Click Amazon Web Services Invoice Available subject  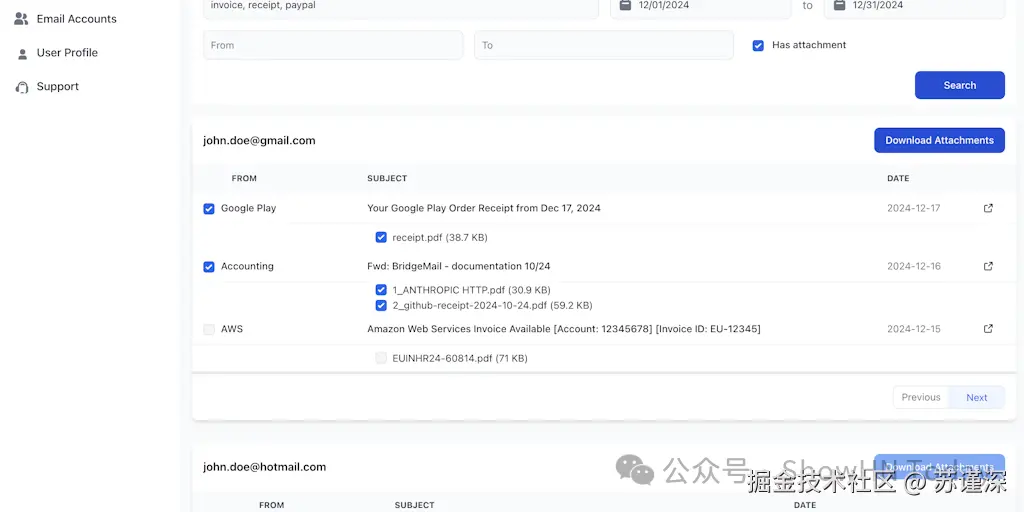pyautogui.click(x=564, y=329)
